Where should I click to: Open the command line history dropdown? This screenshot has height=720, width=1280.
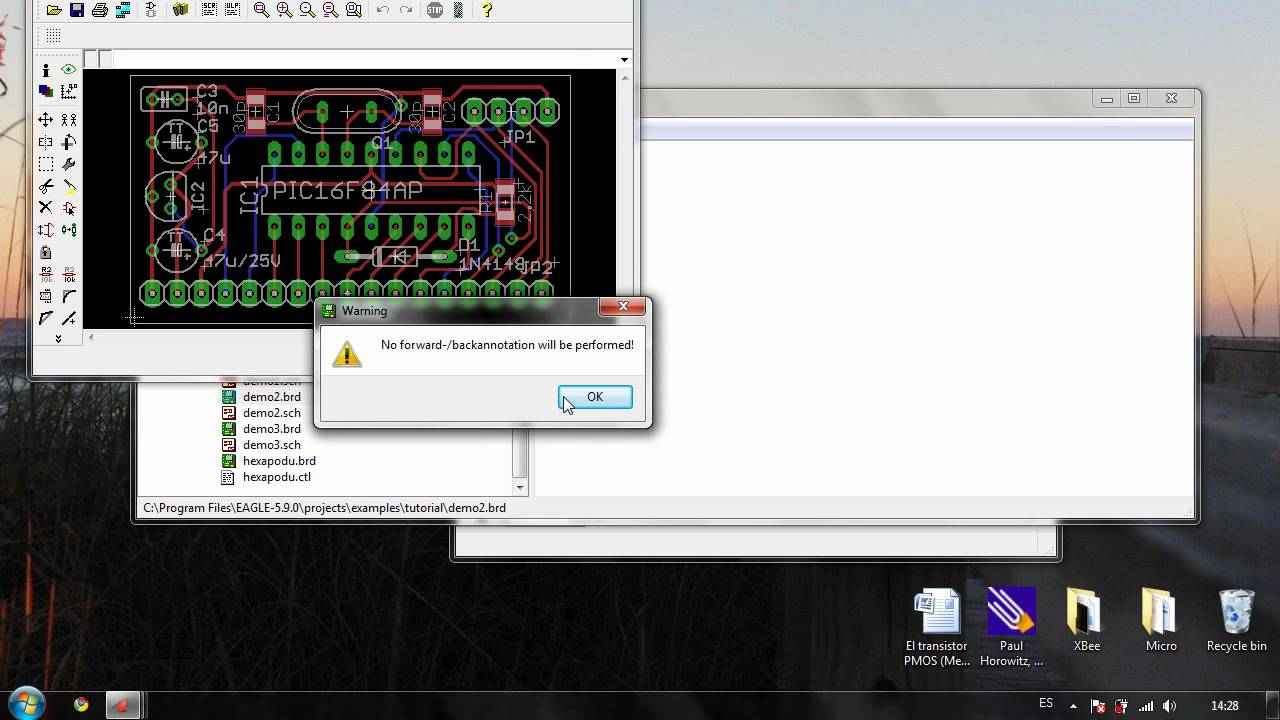click(624, 60)
